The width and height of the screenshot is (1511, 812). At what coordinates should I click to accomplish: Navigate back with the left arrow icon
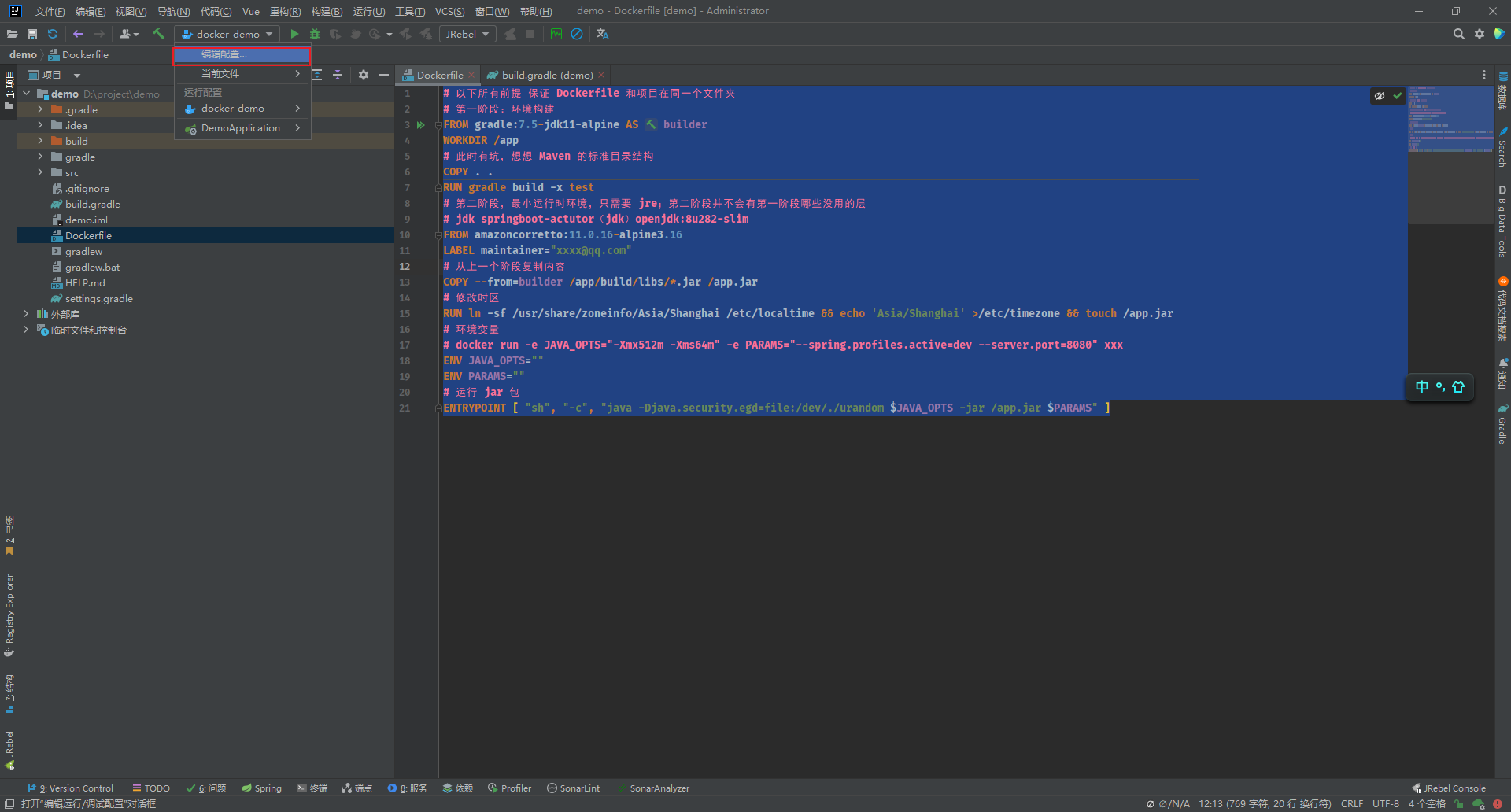coord(78,34)
